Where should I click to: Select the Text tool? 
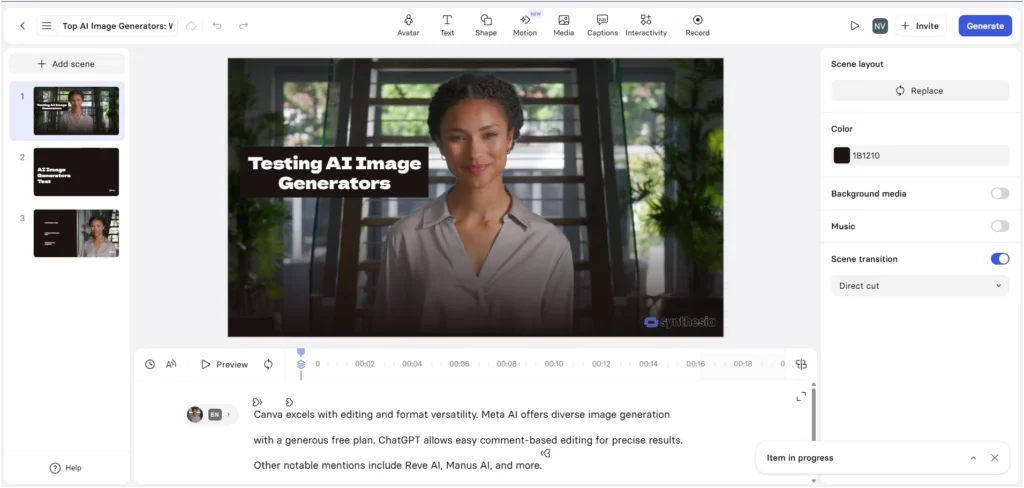pyautogui.click(x=447, y=25)
